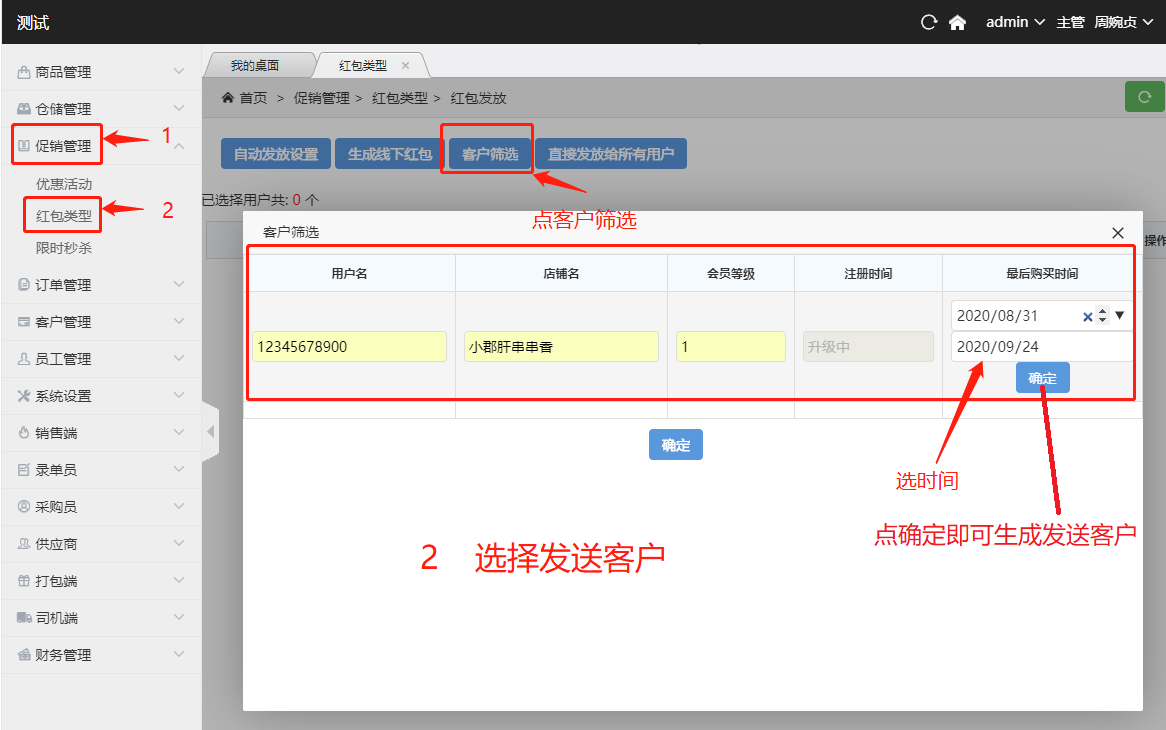The image size is (1166, 730).
Task: Click the home icon in top bar
Action: 957,22
